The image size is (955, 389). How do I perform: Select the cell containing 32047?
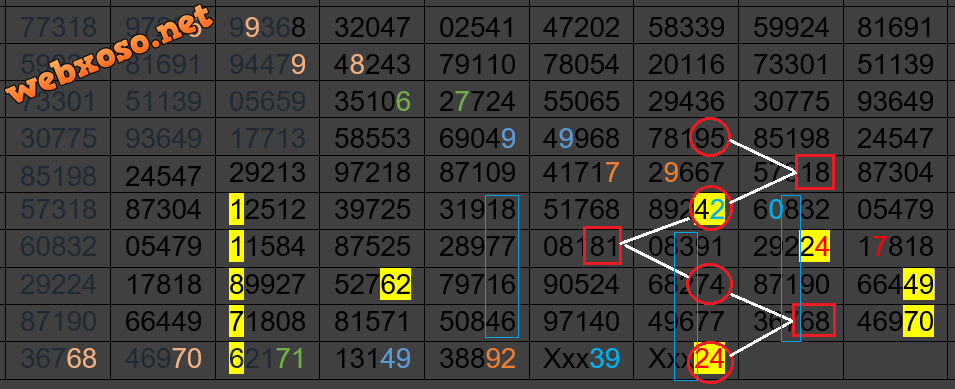372,26
